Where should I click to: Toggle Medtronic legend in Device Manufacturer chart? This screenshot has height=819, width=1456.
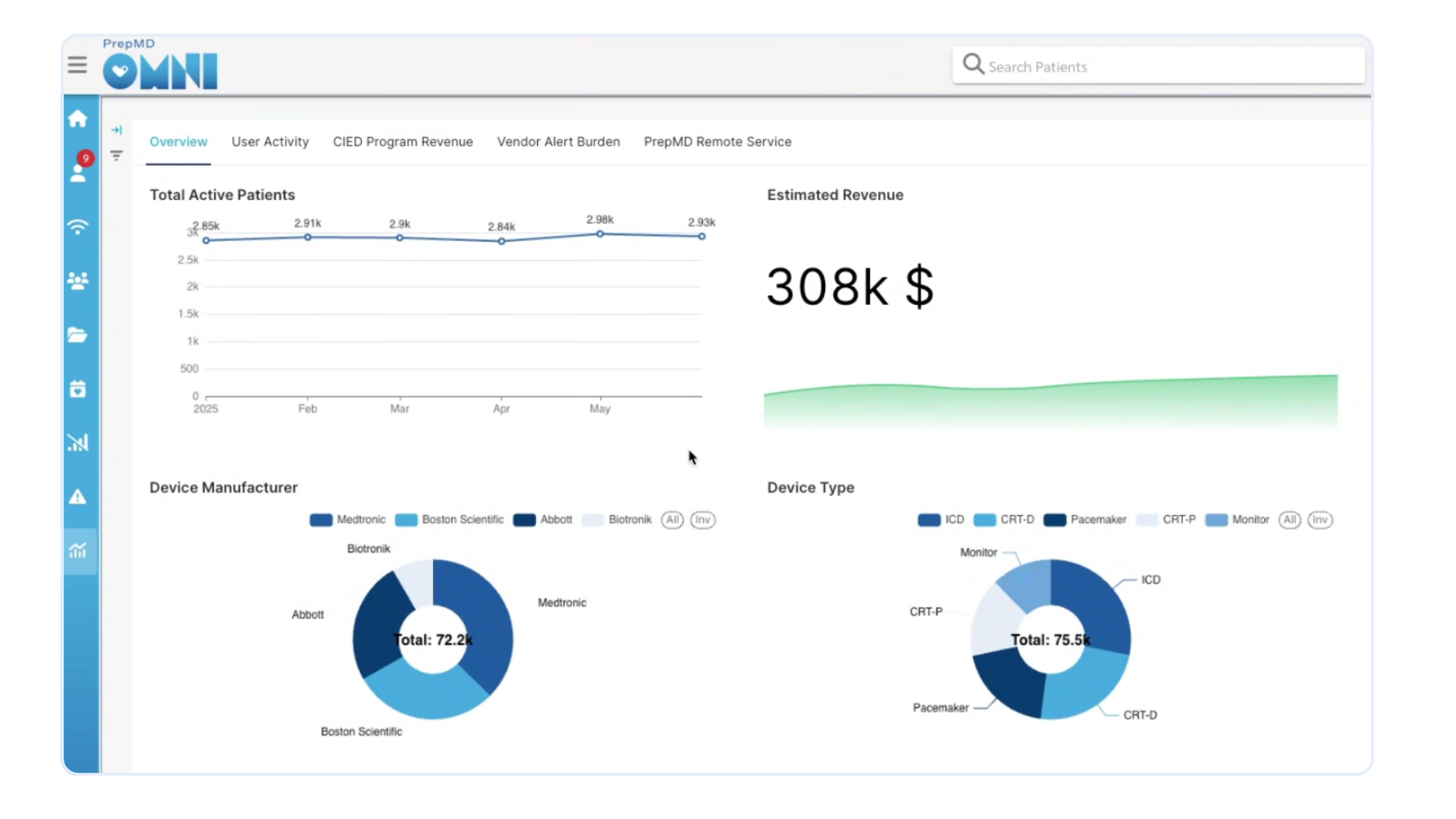(x=360, y=519)
